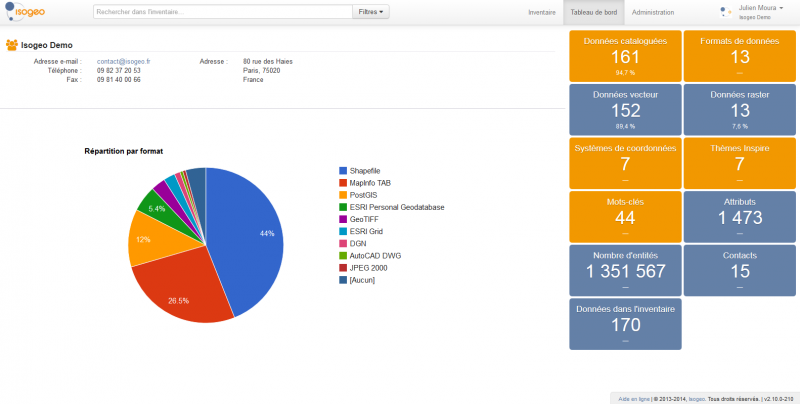Select the Données vecteur tile
Screen dimensions: 800x404
tap(624, 110)
